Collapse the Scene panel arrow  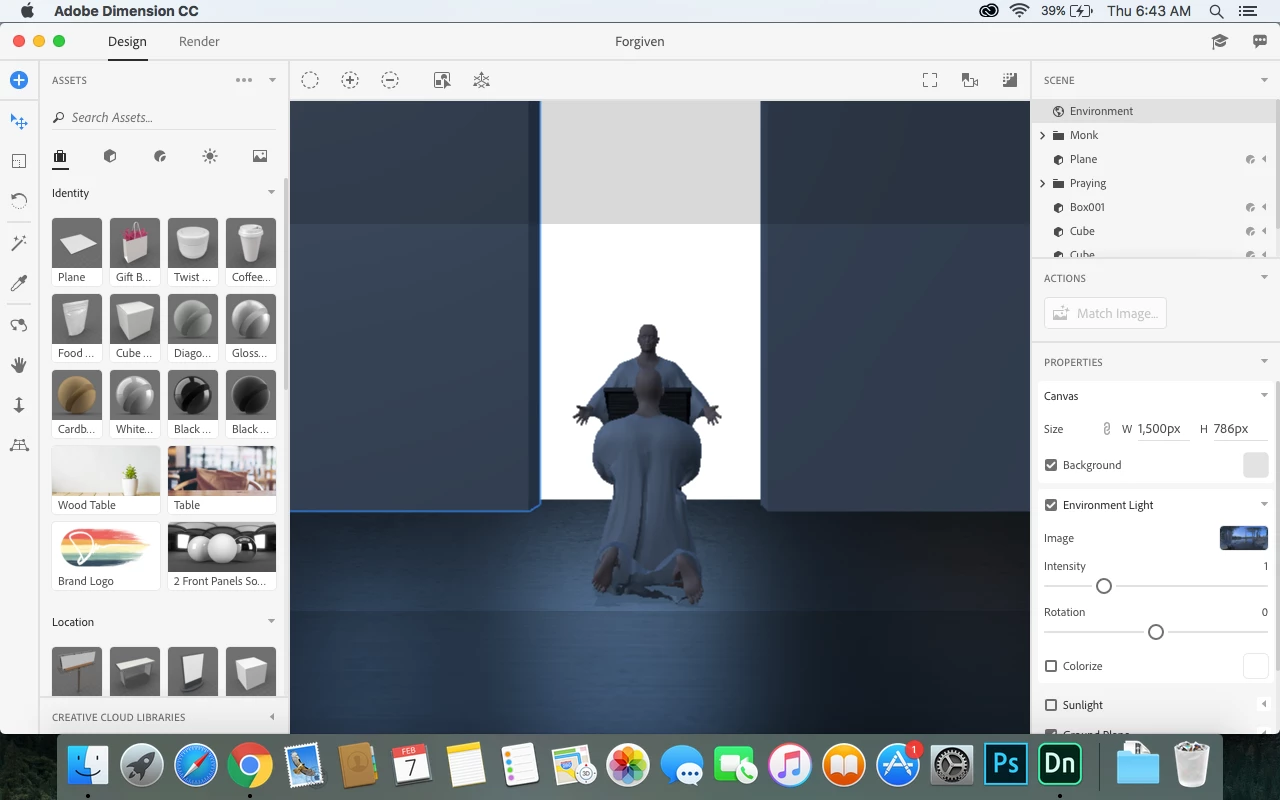click(x=1264, y=80)
